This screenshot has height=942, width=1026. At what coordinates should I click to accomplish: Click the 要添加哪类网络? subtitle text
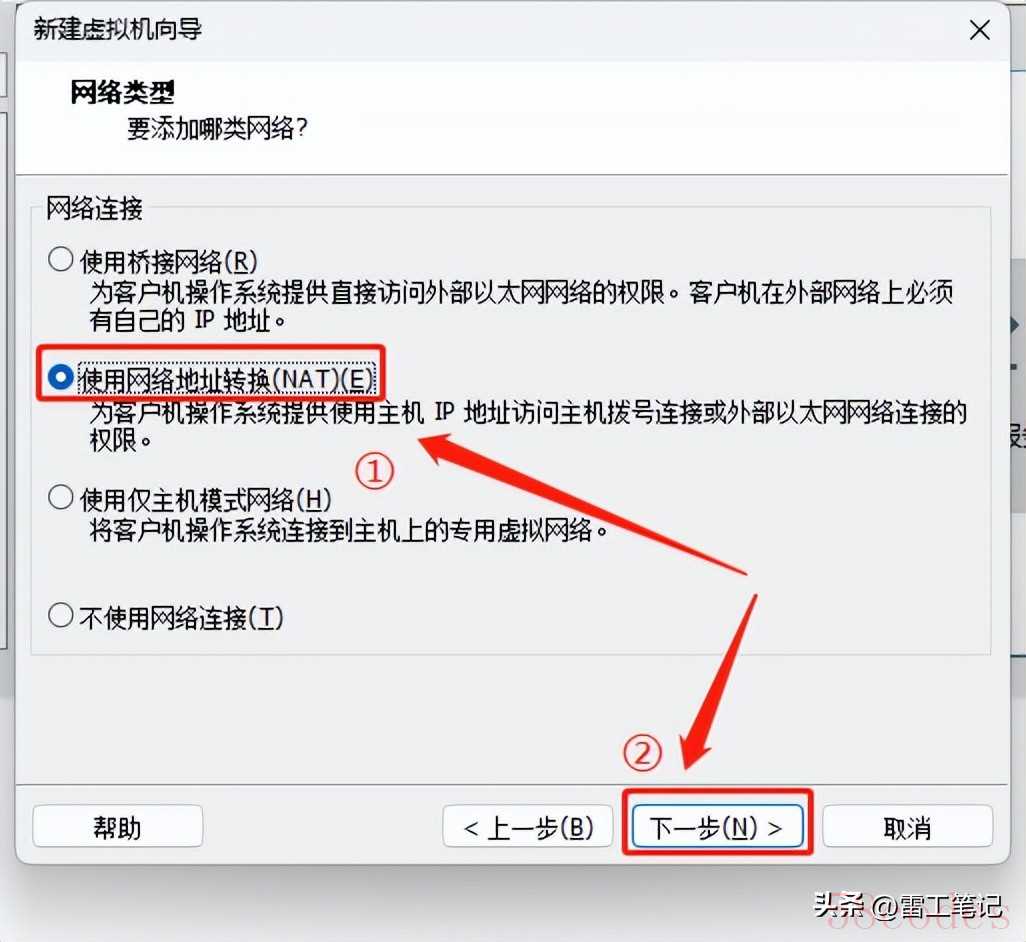(x=217, y=128)
